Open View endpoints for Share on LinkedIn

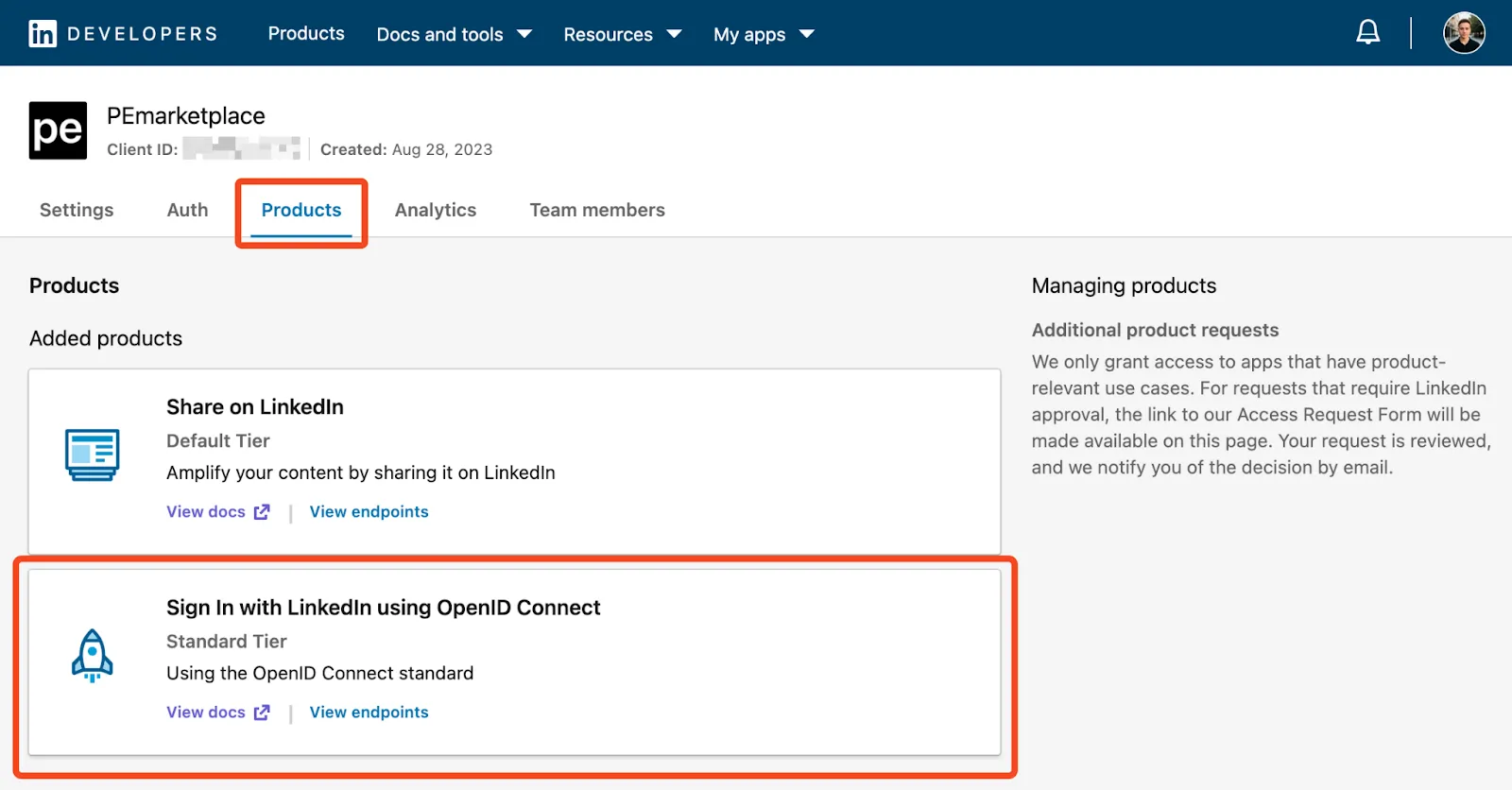click(369, 512)
